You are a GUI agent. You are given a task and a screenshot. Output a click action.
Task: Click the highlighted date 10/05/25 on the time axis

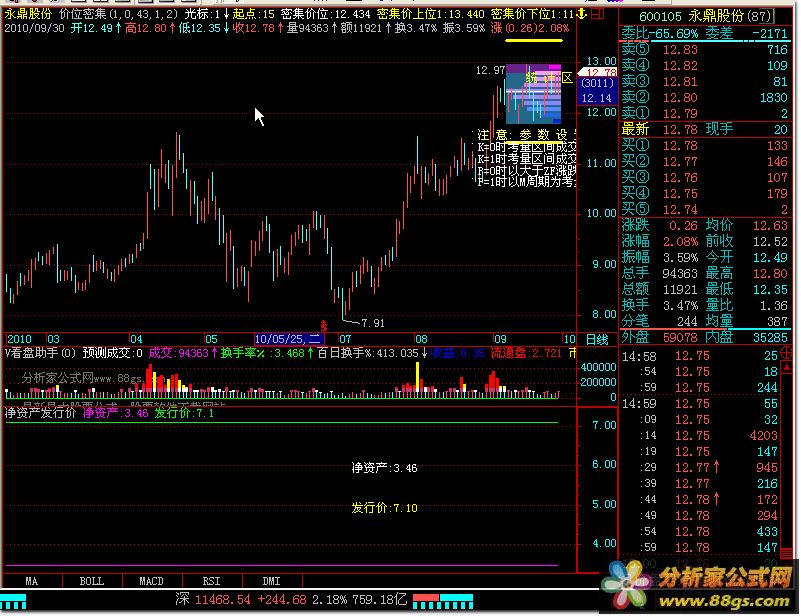pos(289,339)
